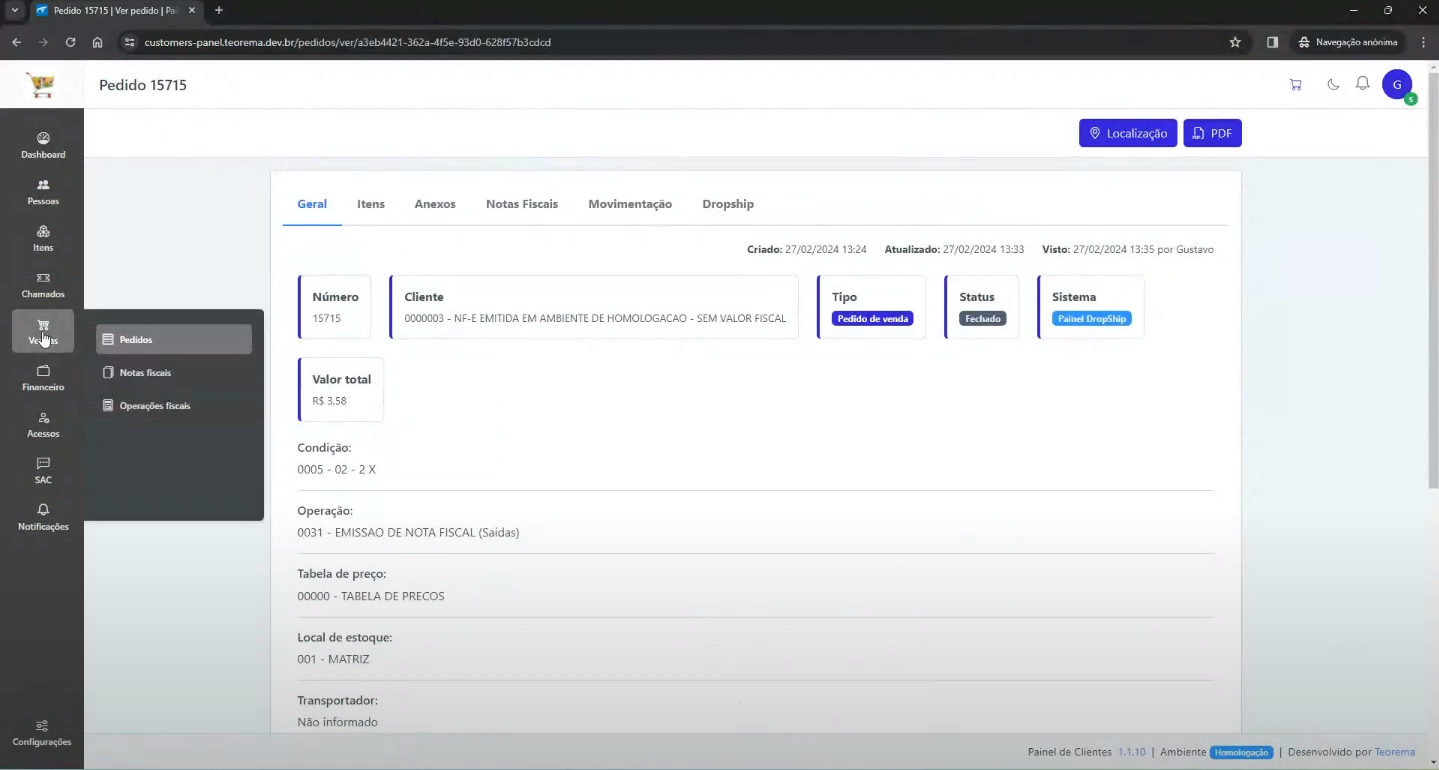
Task: Click the Valor total R$ 3.58 card
Action: [x=341, y=389]
